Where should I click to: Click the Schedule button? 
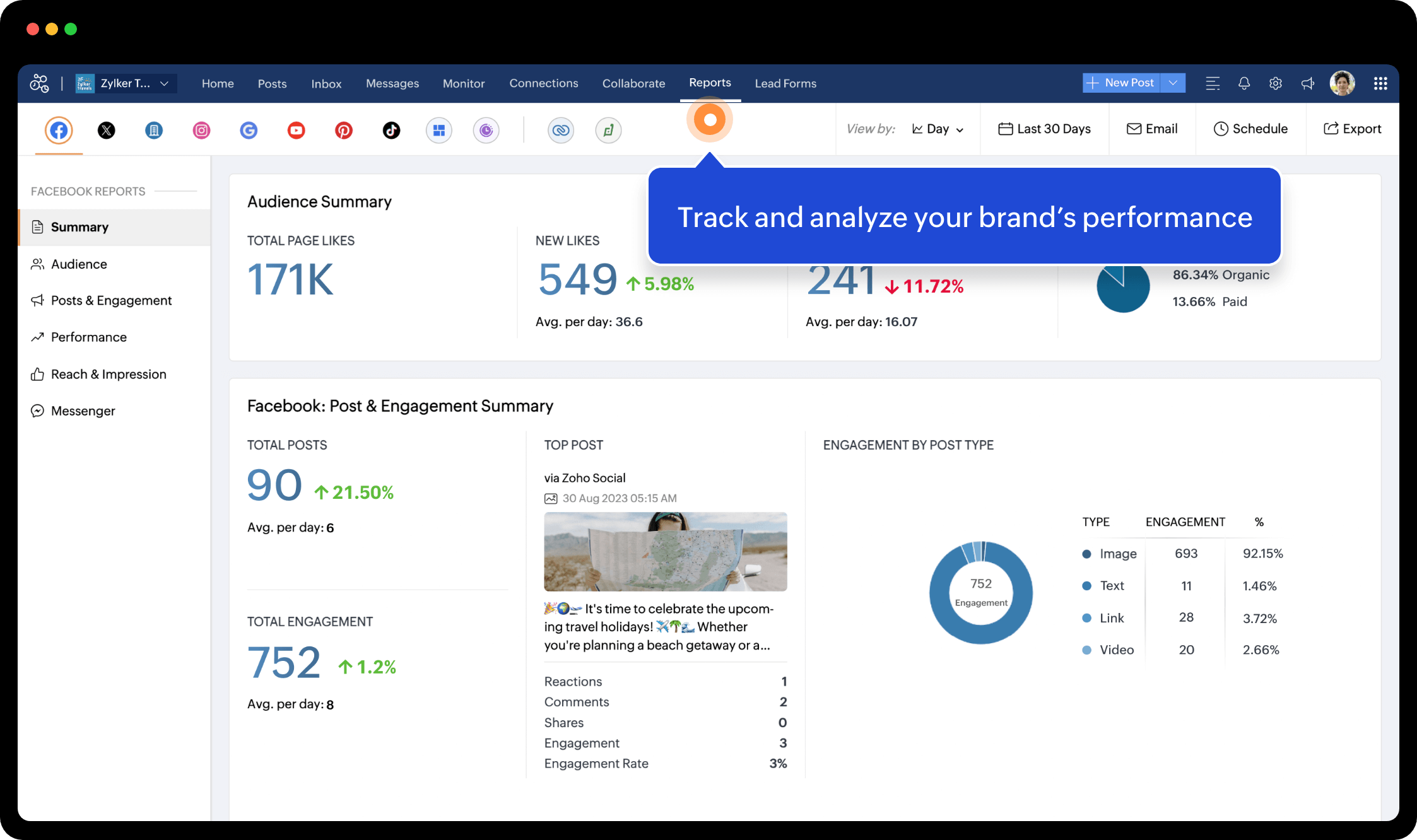(1250, 129)
